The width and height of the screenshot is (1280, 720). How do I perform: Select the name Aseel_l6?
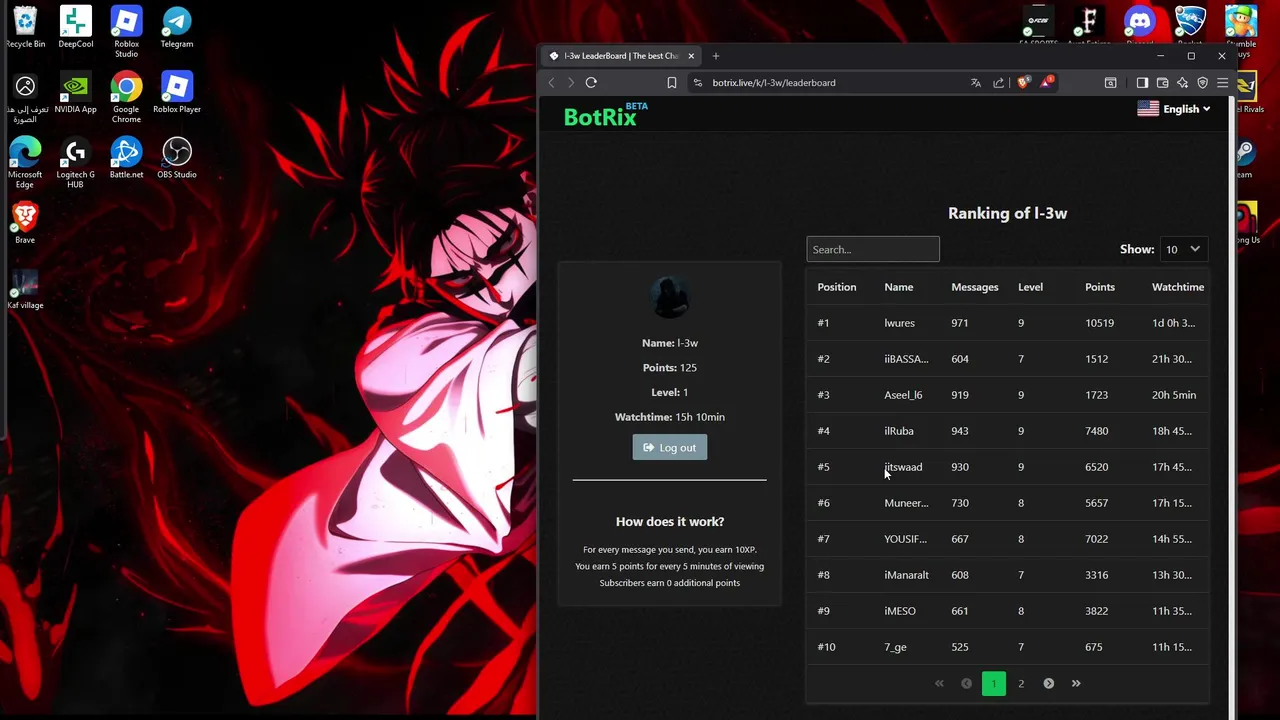(x=903, y=395)
